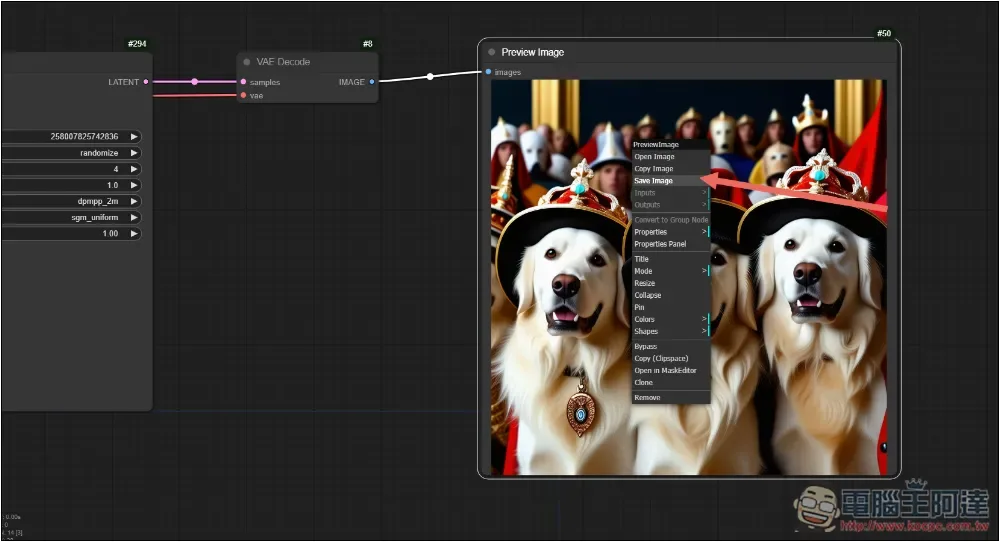1000x542 pixels.
Task: Expand the Outputs submenu
Action: click(x=671, y=205)
